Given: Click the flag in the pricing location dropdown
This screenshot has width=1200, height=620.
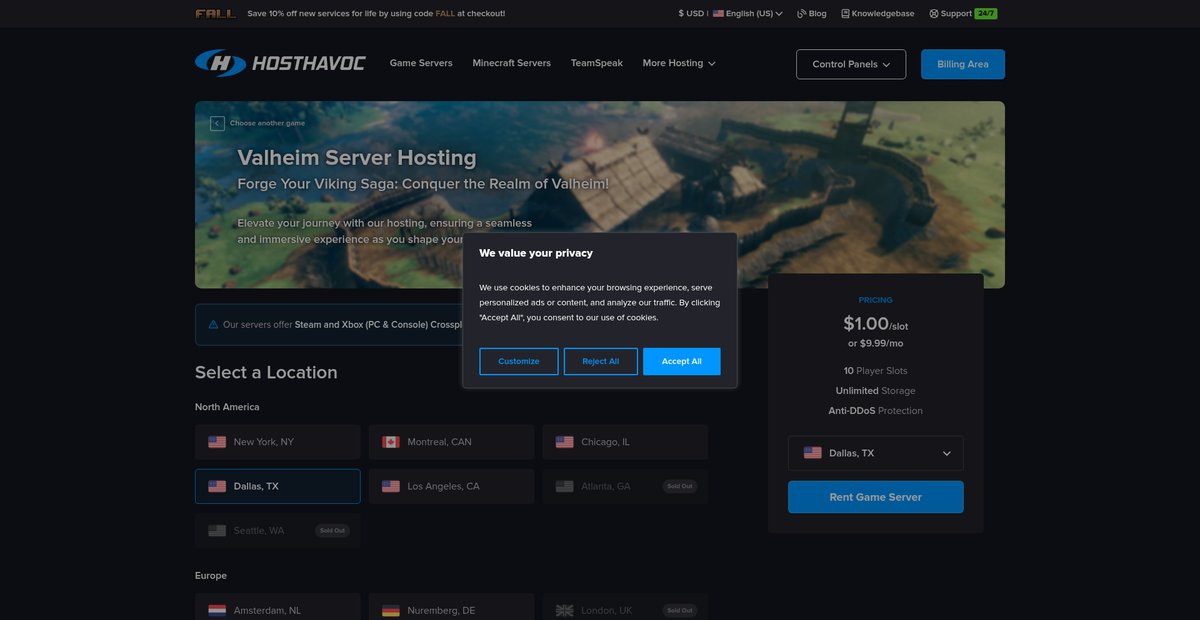Looking at the screenshot, I should click(x=813, y=453).
